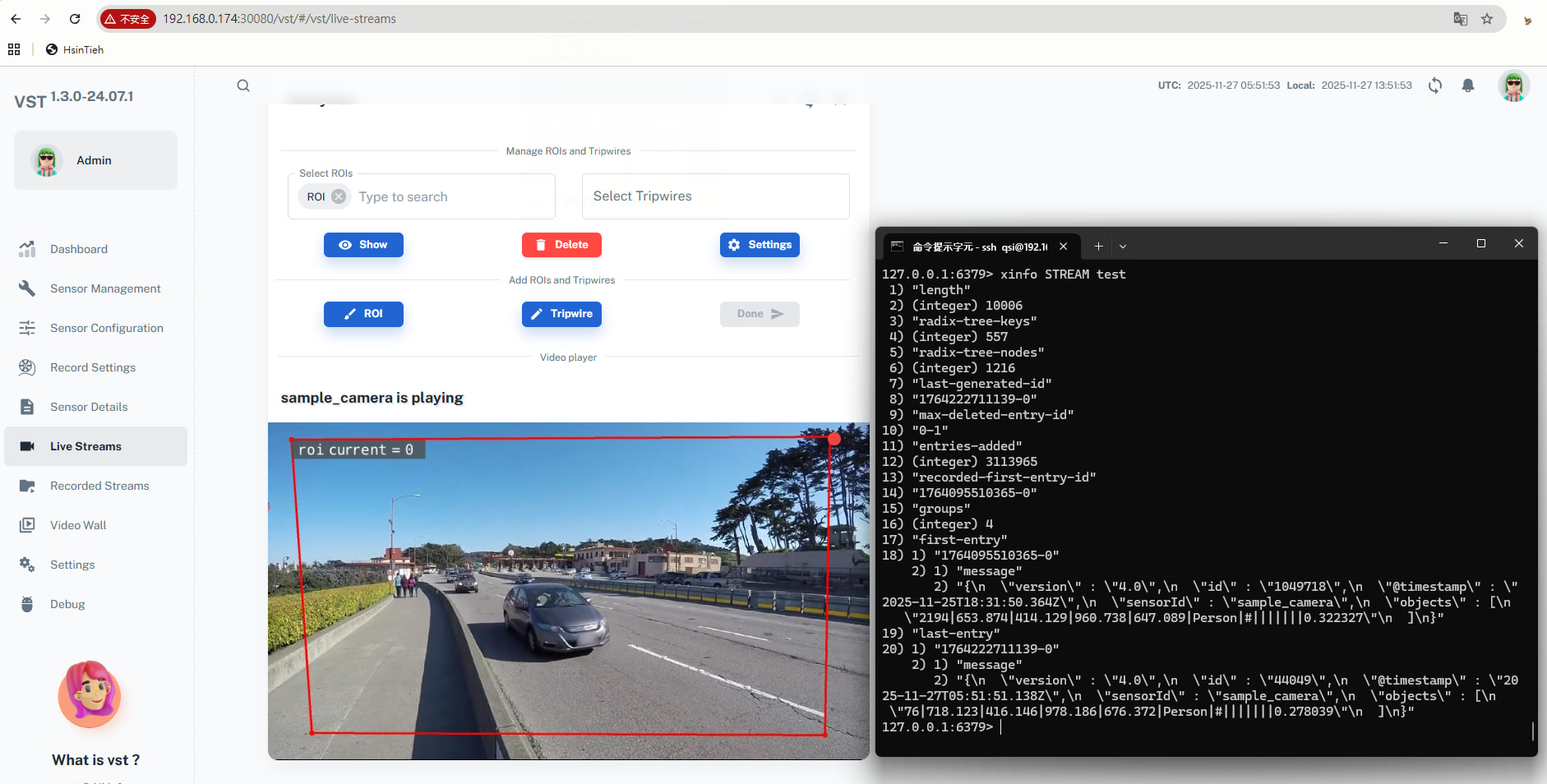
Task: Click the Sensor Management wrench icon
Action: tap(27, 288)
